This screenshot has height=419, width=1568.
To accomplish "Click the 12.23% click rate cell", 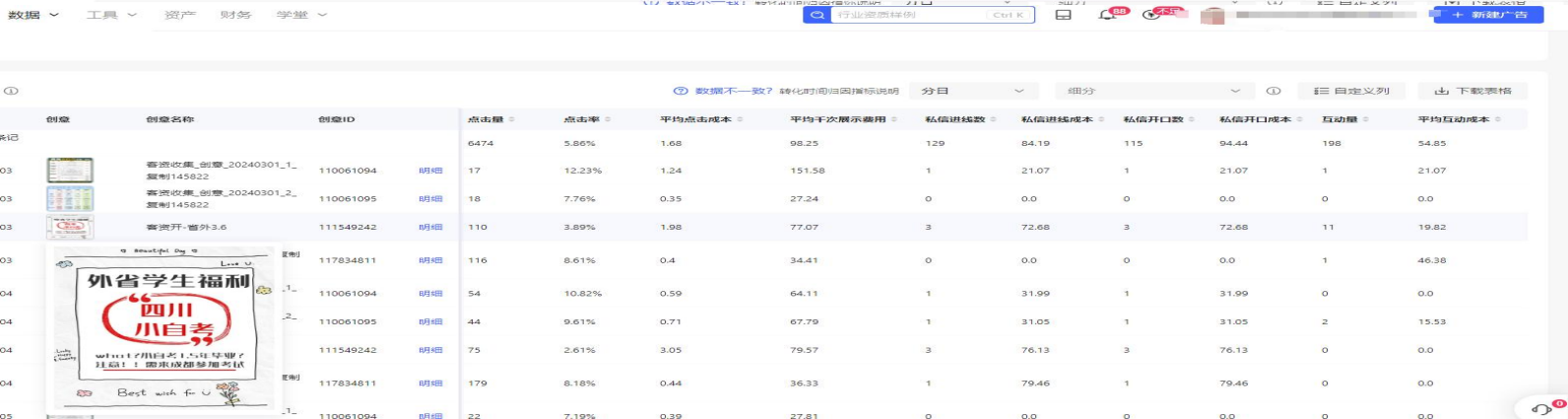I will [579, 171].
